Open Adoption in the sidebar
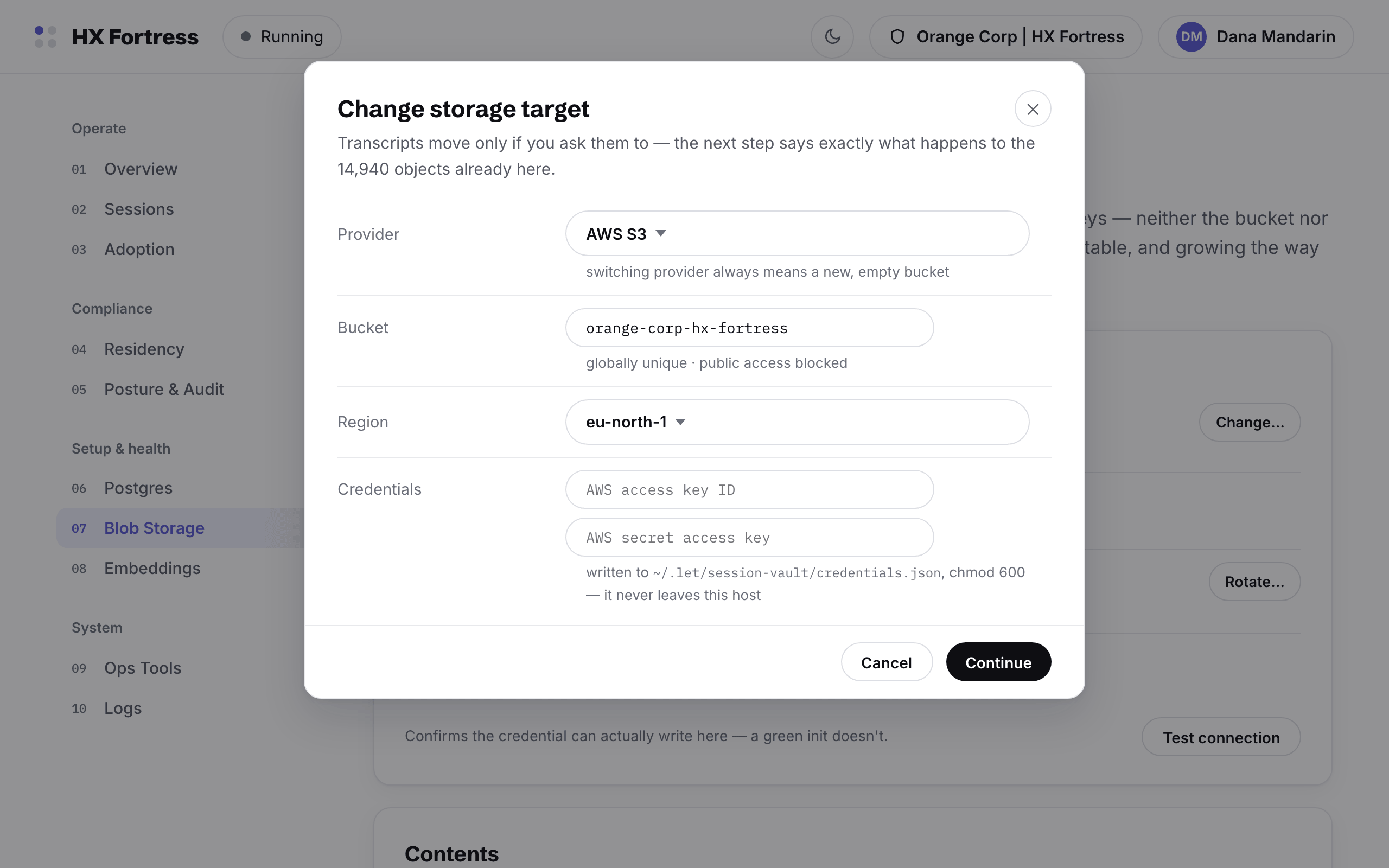Viewport: 1389px width, 868px height. [181, 249]
